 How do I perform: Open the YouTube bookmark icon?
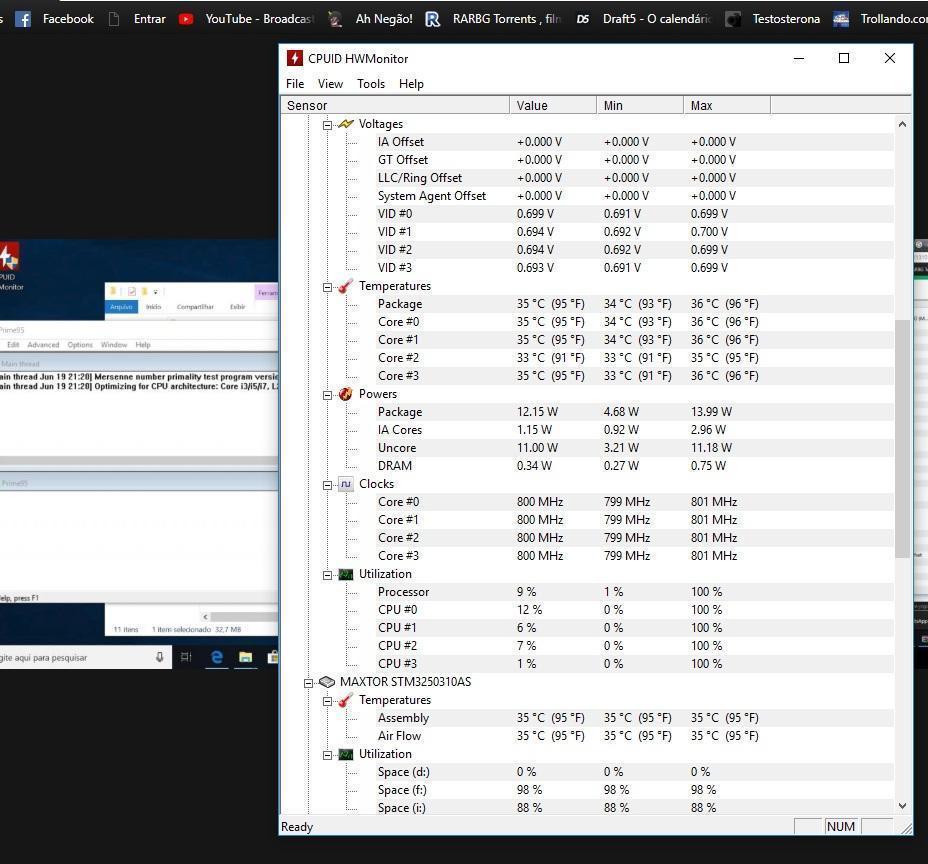[x=186, y=19]
